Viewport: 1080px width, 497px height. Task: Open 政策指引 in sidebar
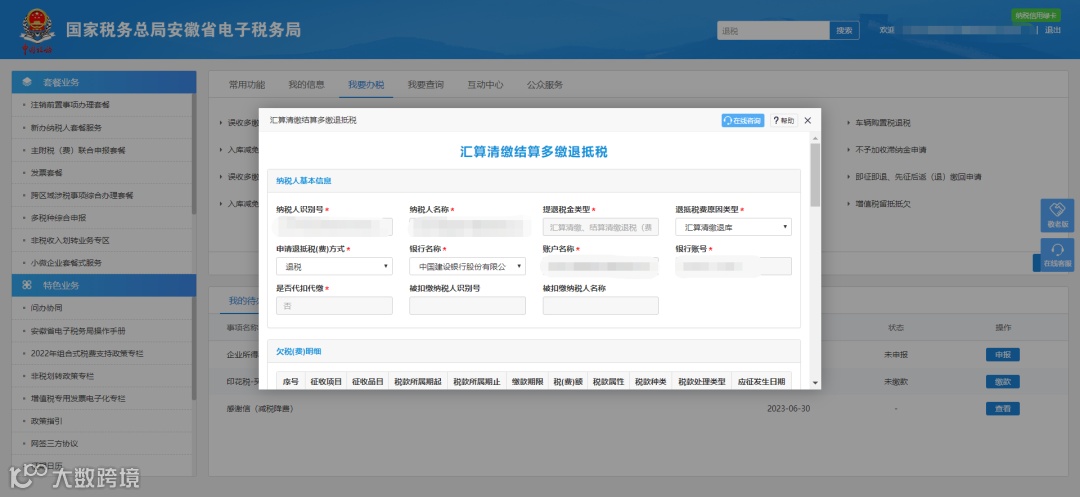[46, 421]
